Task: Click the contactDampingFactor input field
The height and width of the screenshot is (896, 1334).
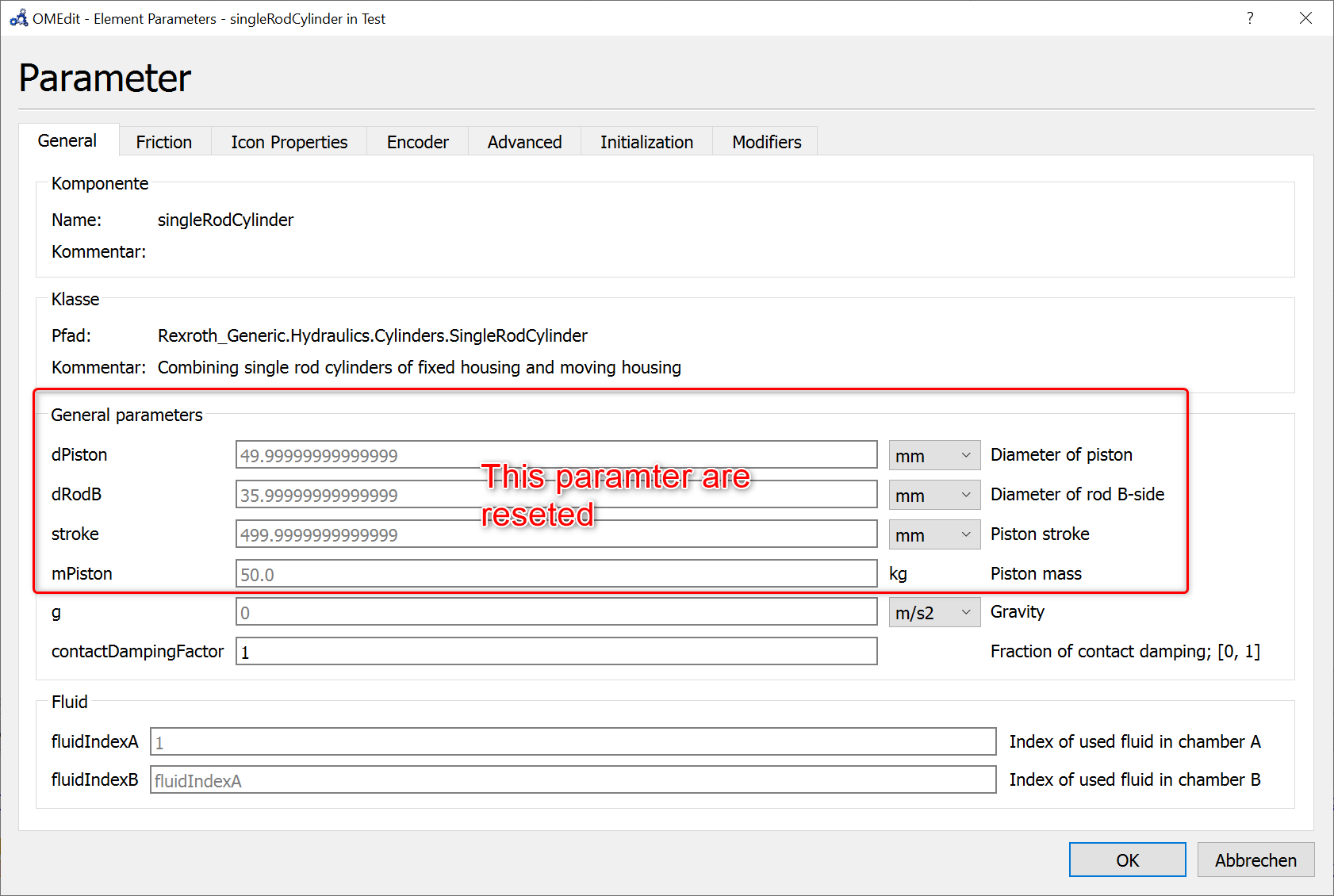Action: coord(557,652)
